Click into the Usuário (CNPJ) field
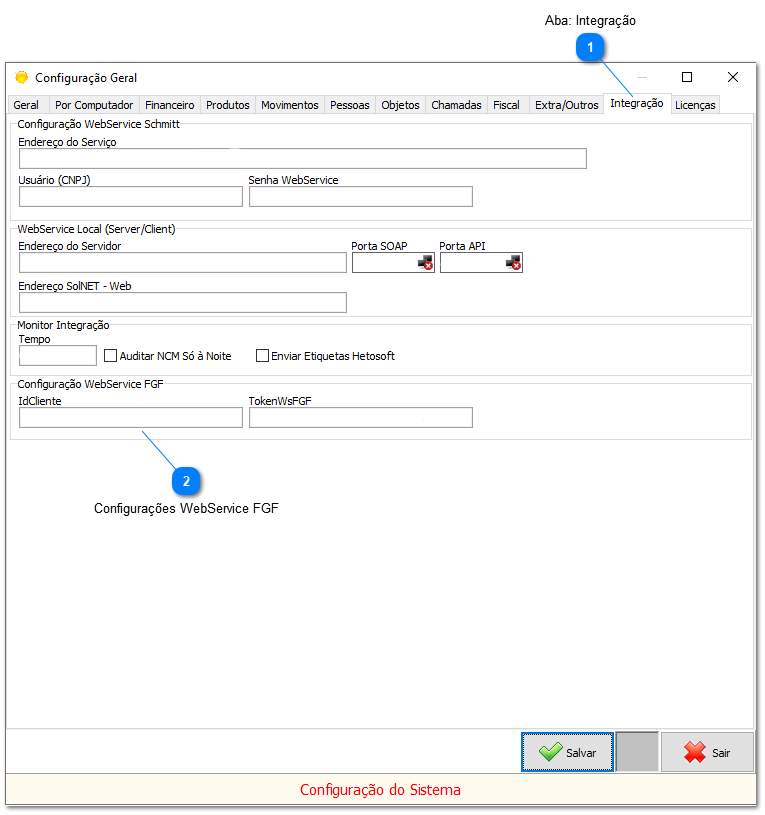Viewport: 765px width, 815px height. (x=131, y=196)
